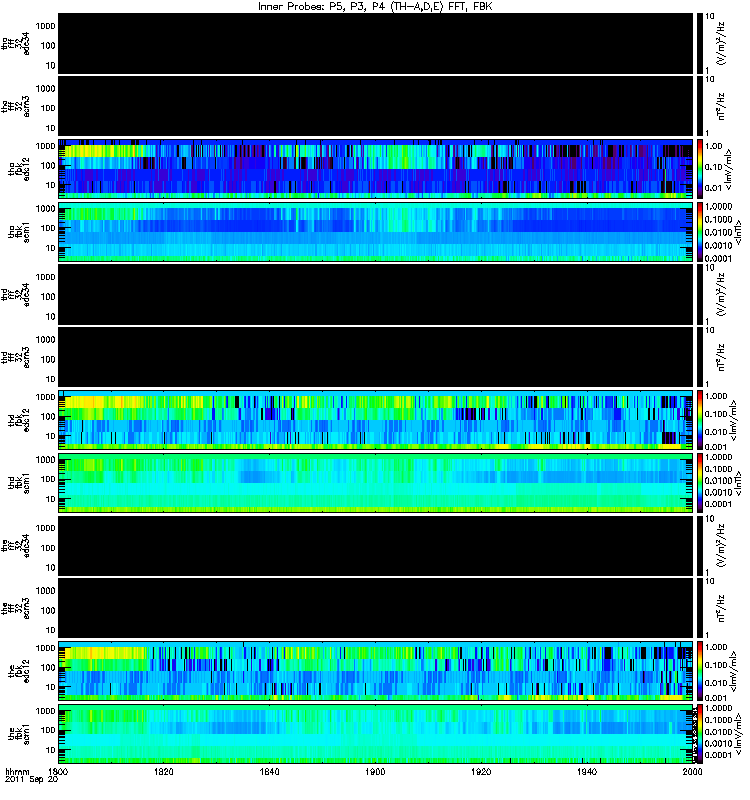Viewport: 750px width, 800px height.
Task: Click the '1900' time axis label
Action: [375, 771]
